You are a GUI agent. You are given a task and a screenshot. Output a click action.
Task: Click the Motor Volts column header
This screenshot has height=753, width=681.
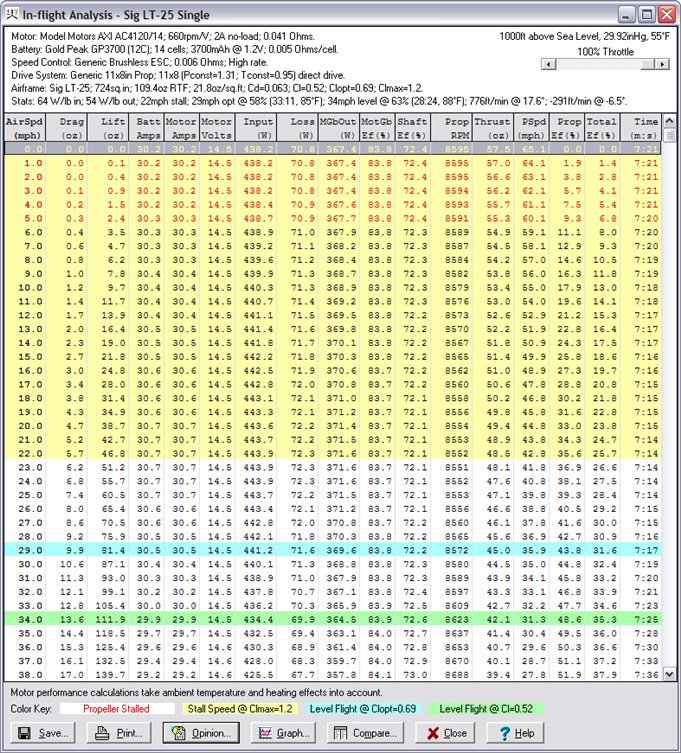click(x=217, y=128)
